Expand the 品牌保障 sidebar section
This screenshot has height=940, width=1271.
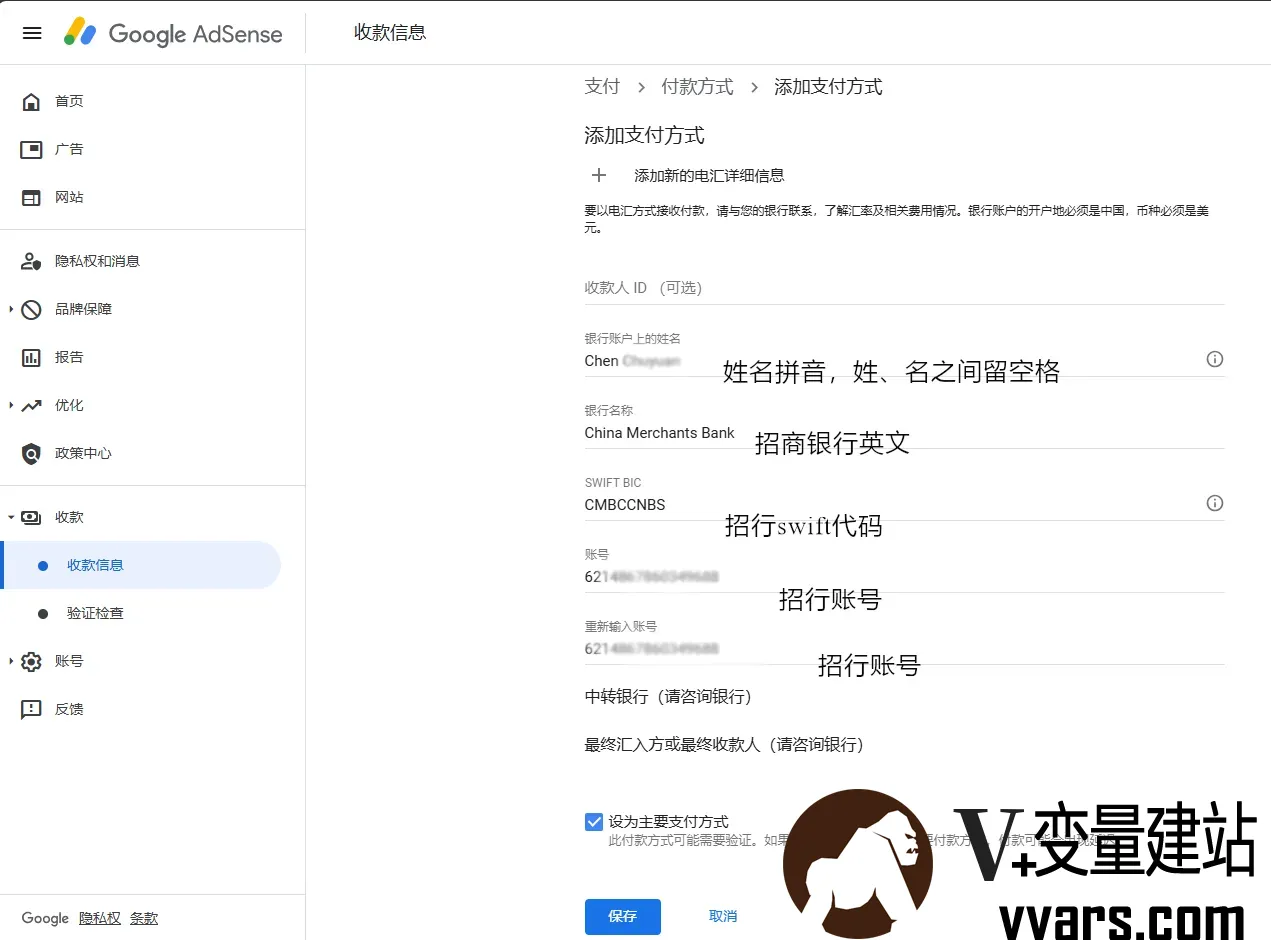(x=11, y=310)
